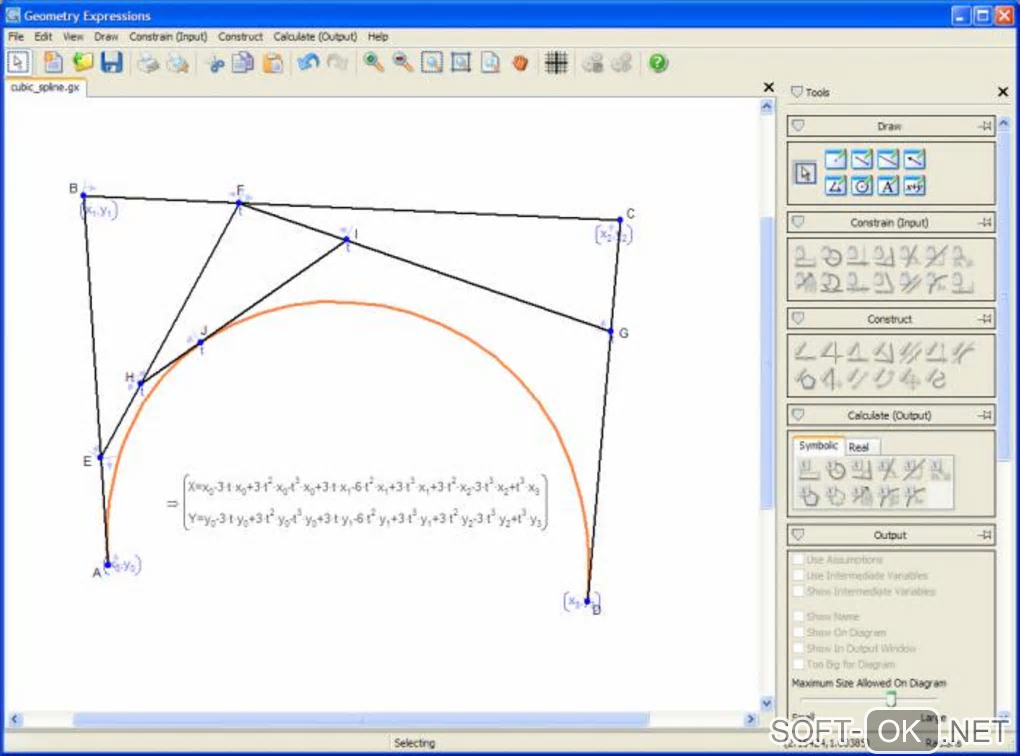1020x756 pixels.
Task: Collapse the Draw panel header arrow
Action: (x=798, y=126)
